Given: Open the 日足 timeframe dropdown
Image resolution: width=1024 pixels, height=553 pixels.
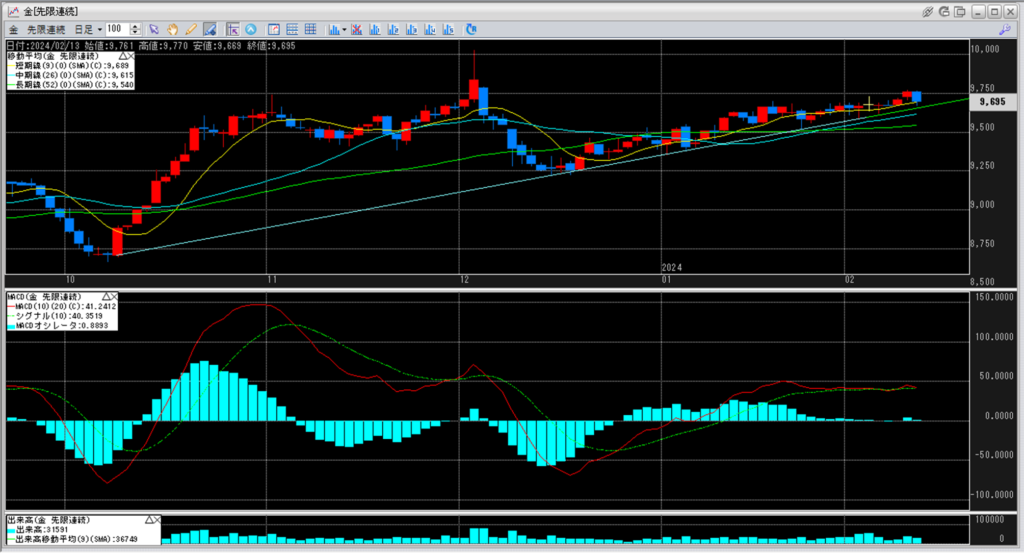Looking at the screenshot, I should coord(86,30).
